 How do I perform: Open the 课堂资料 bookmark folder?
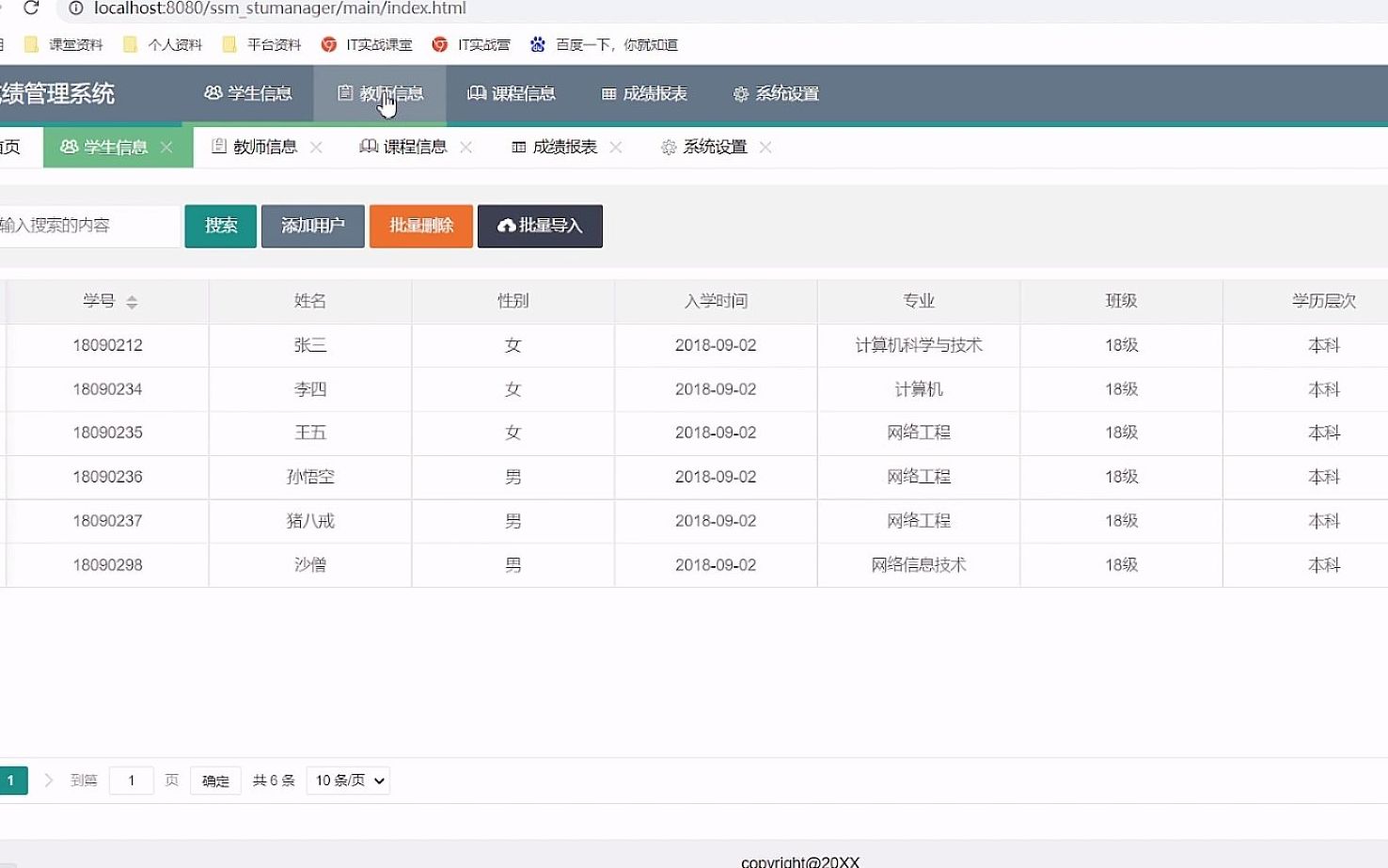(x=63, y=44)
